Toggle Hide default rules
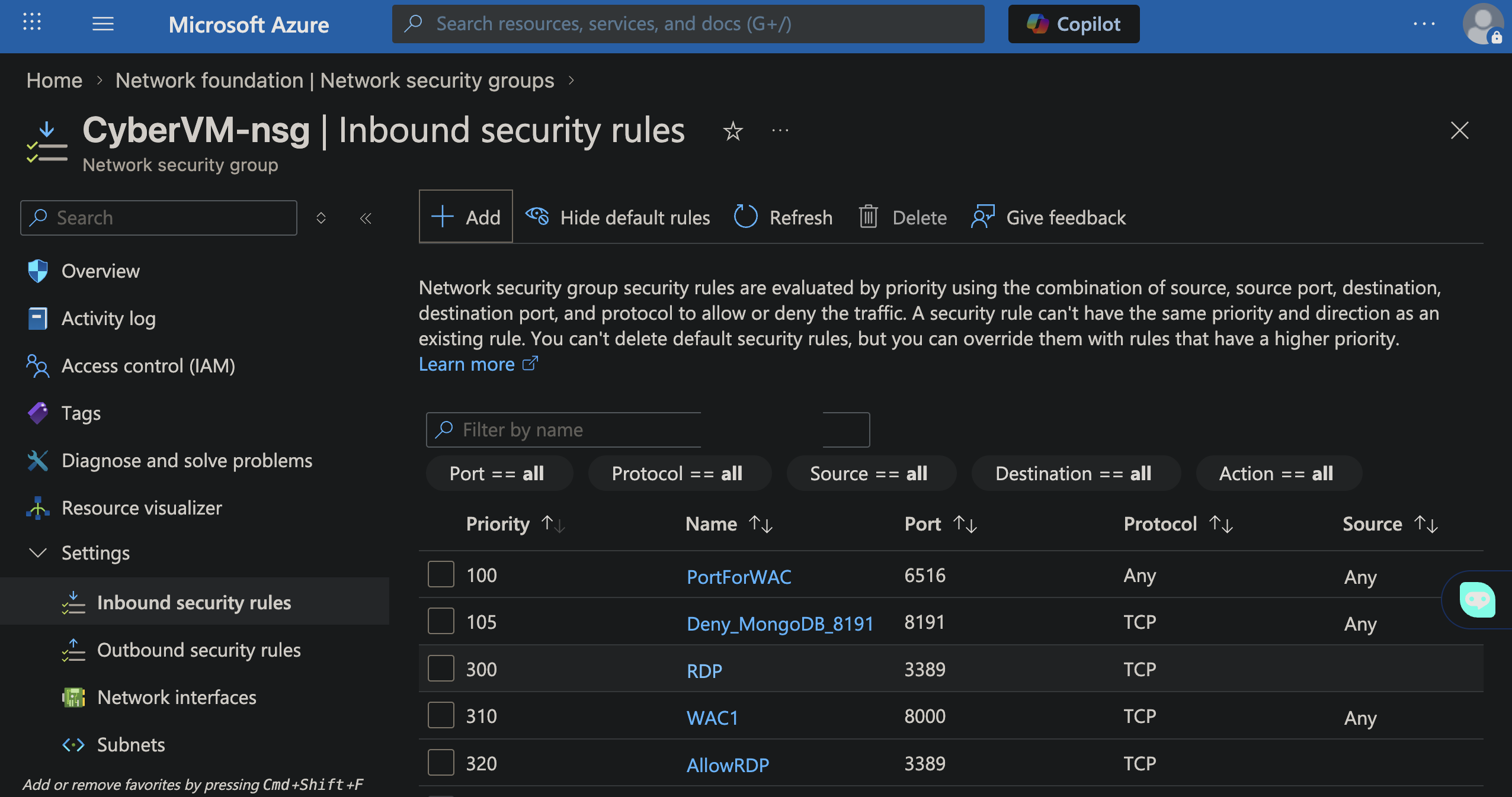 pyautogui.click(x=618, y=217)
